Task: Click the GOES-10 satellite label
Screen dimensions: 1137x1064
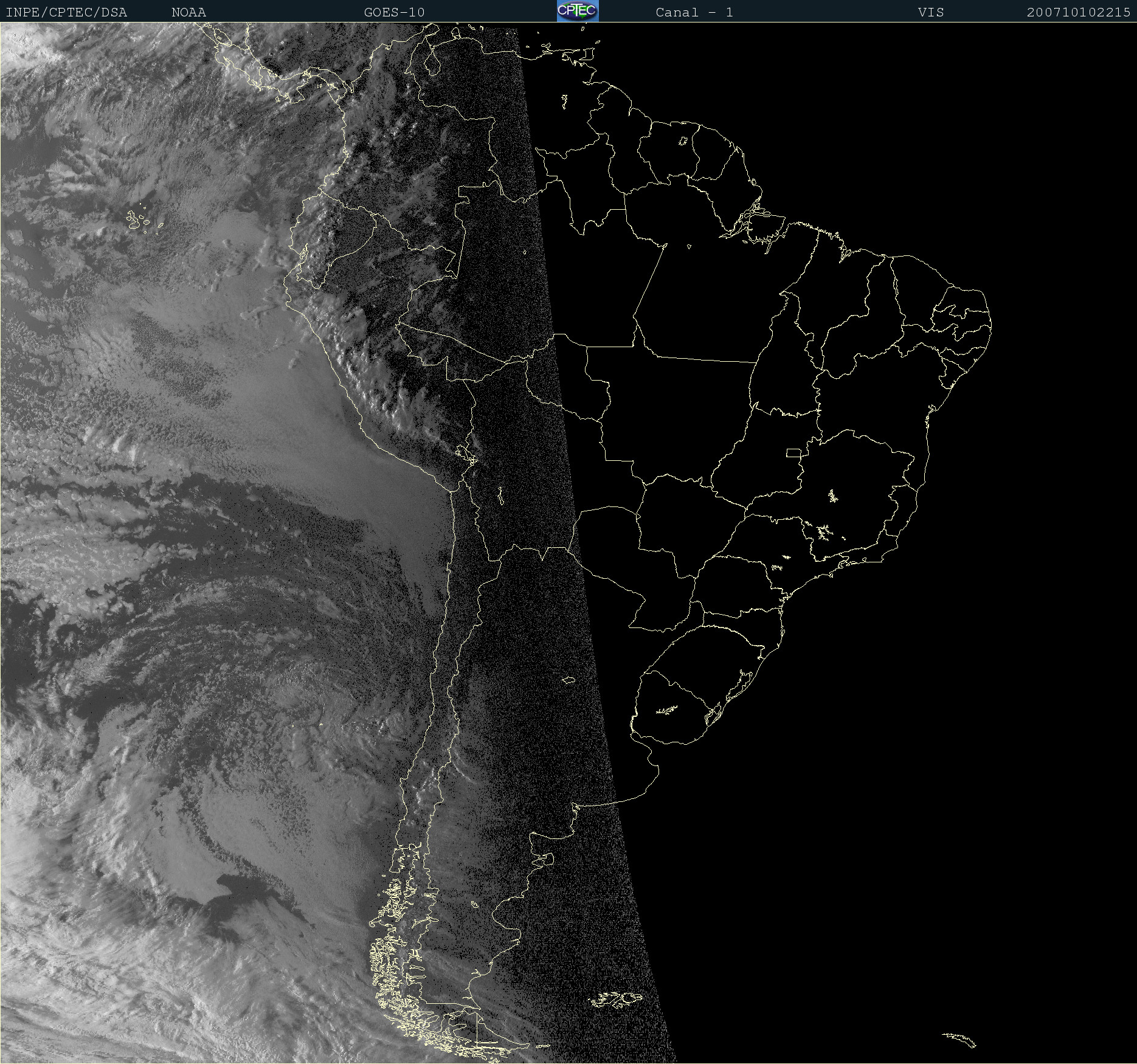Action: [x=394, y=12]
